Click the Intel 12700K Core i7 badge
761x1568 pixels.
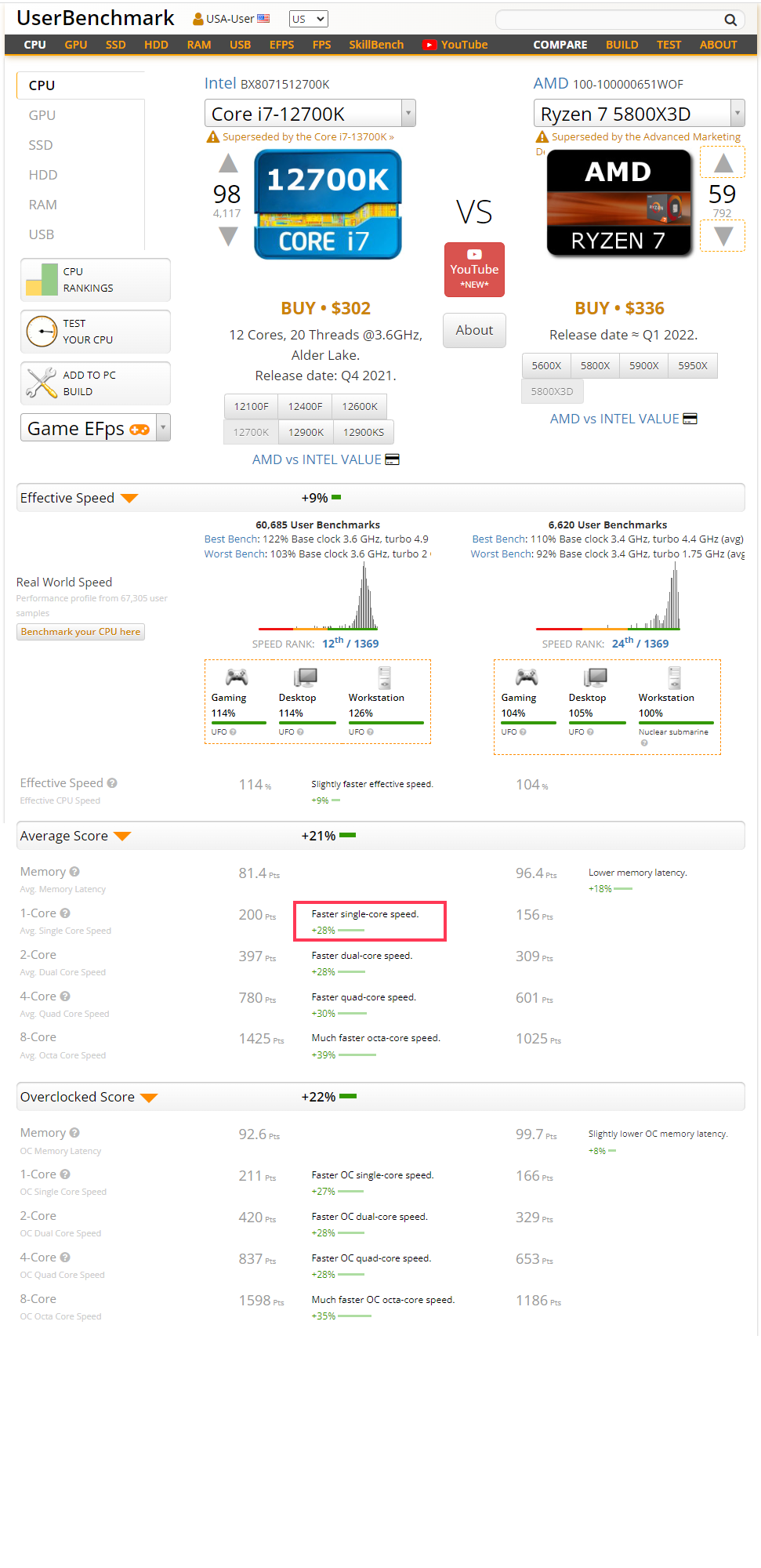point(328,205)
